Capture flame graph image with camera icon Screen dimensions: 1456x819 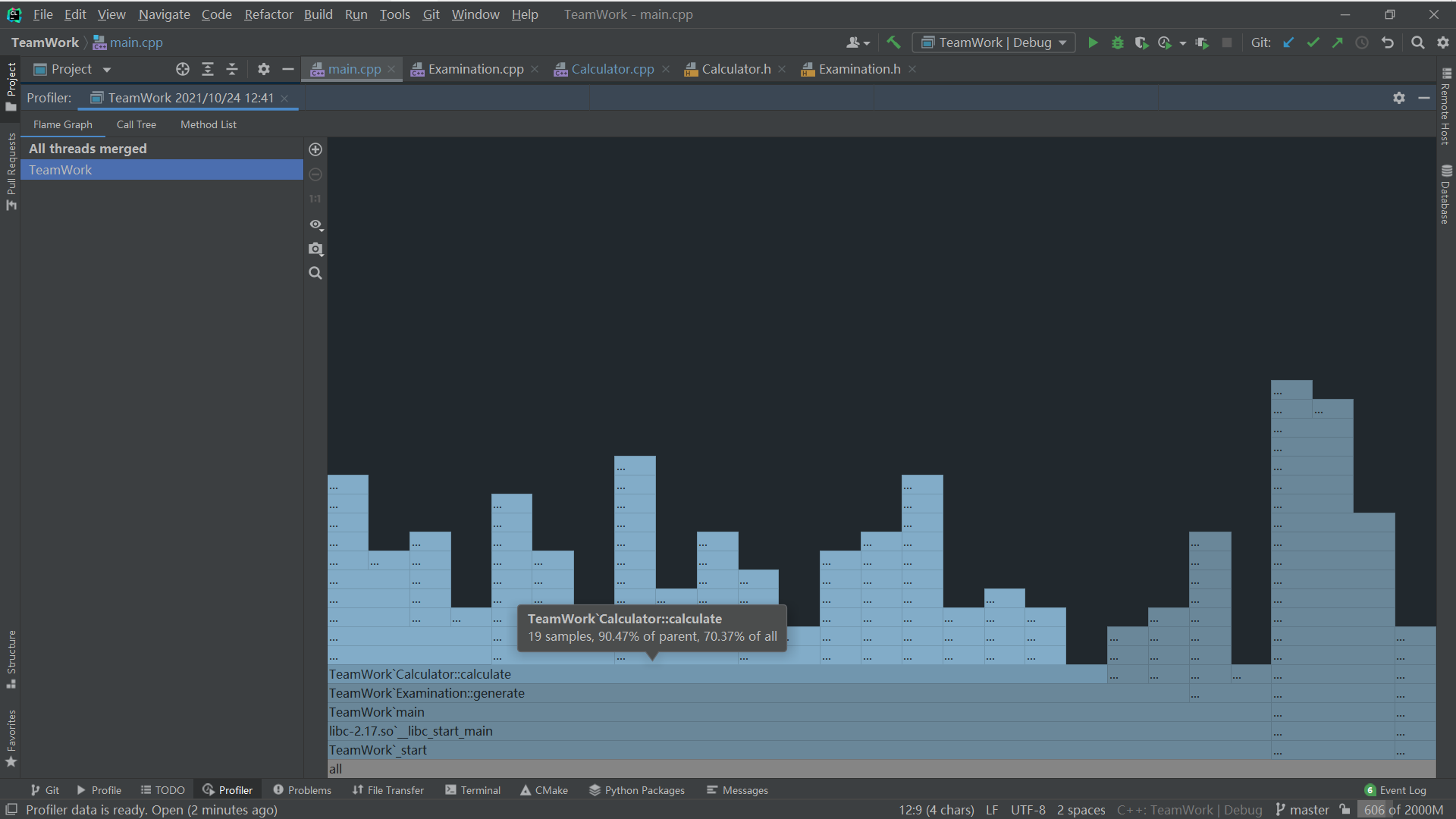click(315, 249)
